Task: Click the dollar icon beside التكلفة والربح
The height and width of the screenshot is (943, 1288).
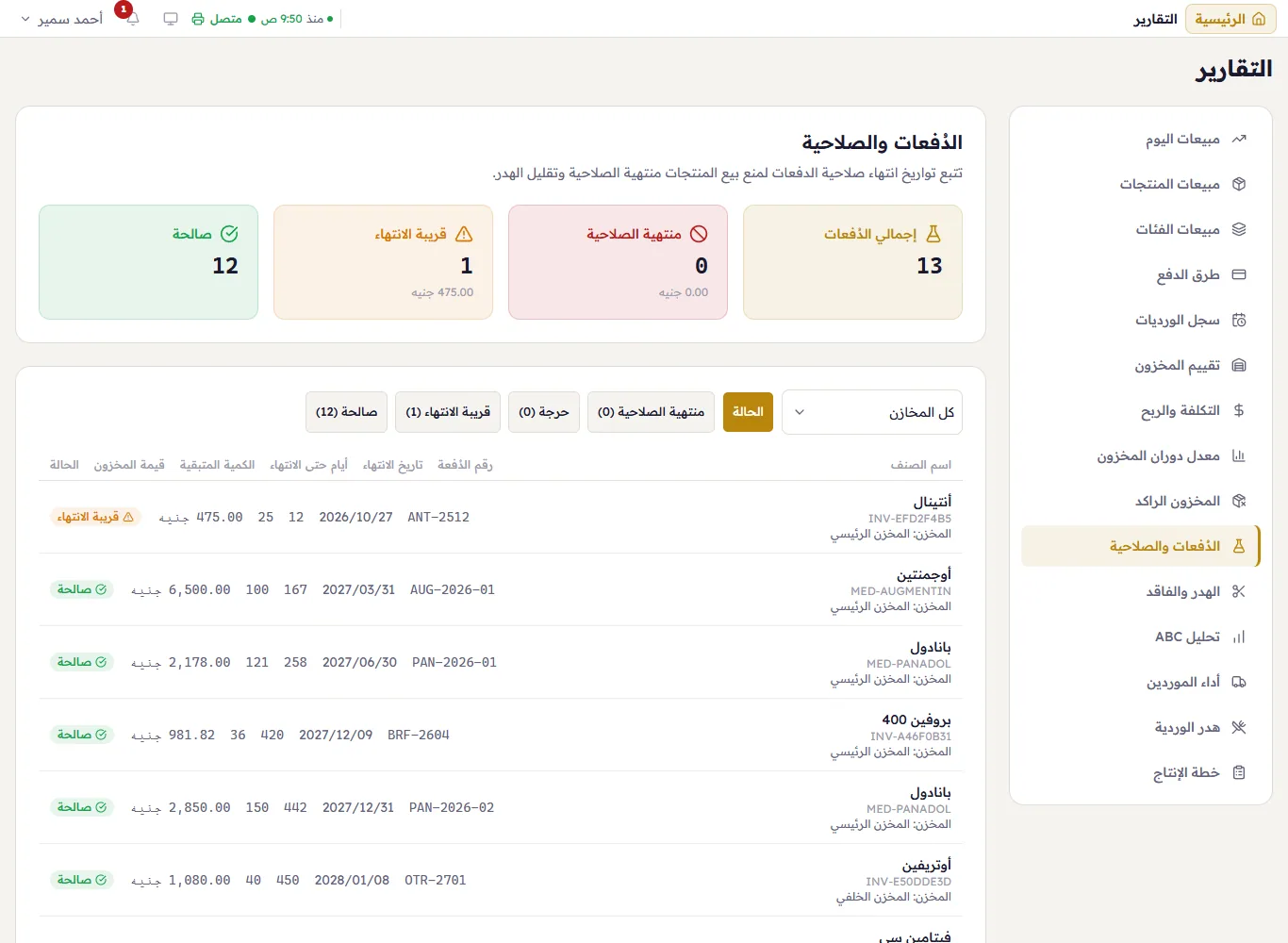Action: (1239, 410)
